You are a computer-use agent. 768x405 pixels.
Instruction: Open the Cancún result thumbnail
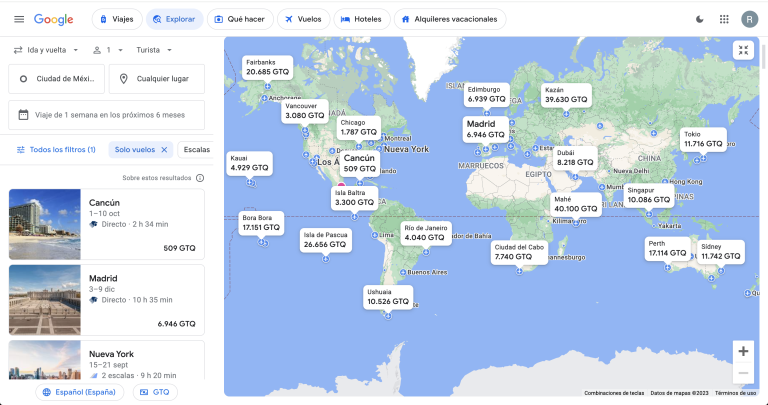(44, 224)
